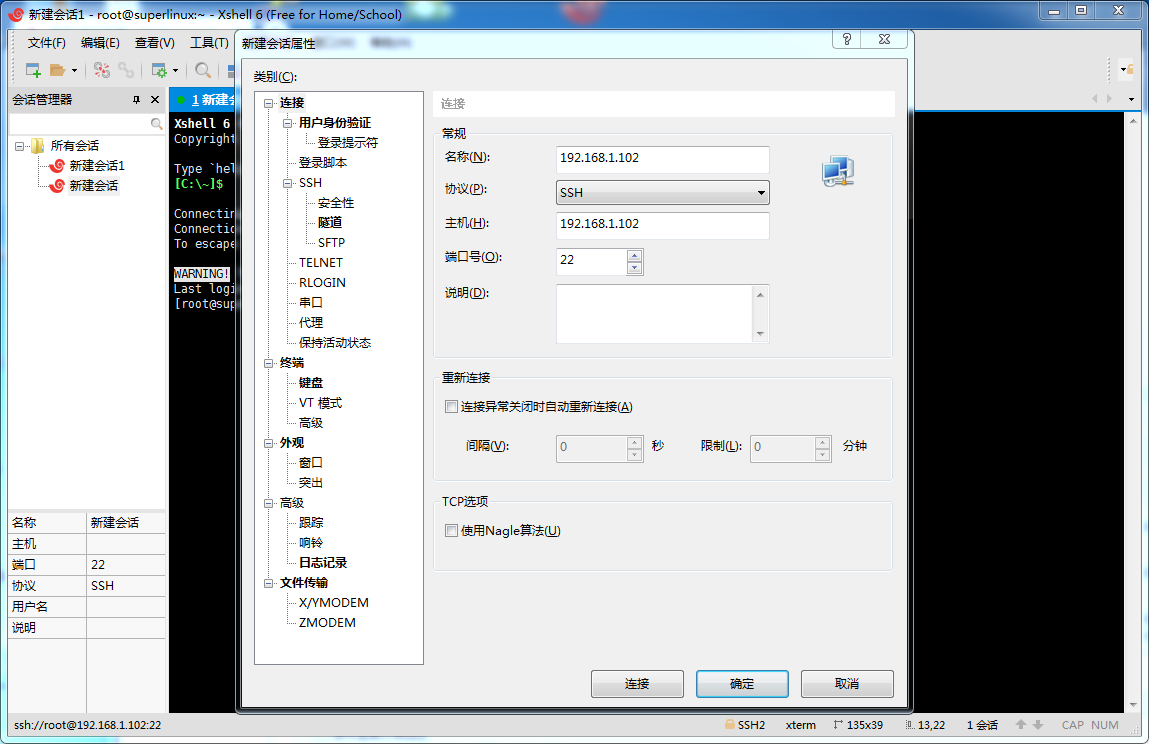Collapse the 高级 root category node
The width and height of the screenshot is (1149, 744).
(x=269, y=503)
